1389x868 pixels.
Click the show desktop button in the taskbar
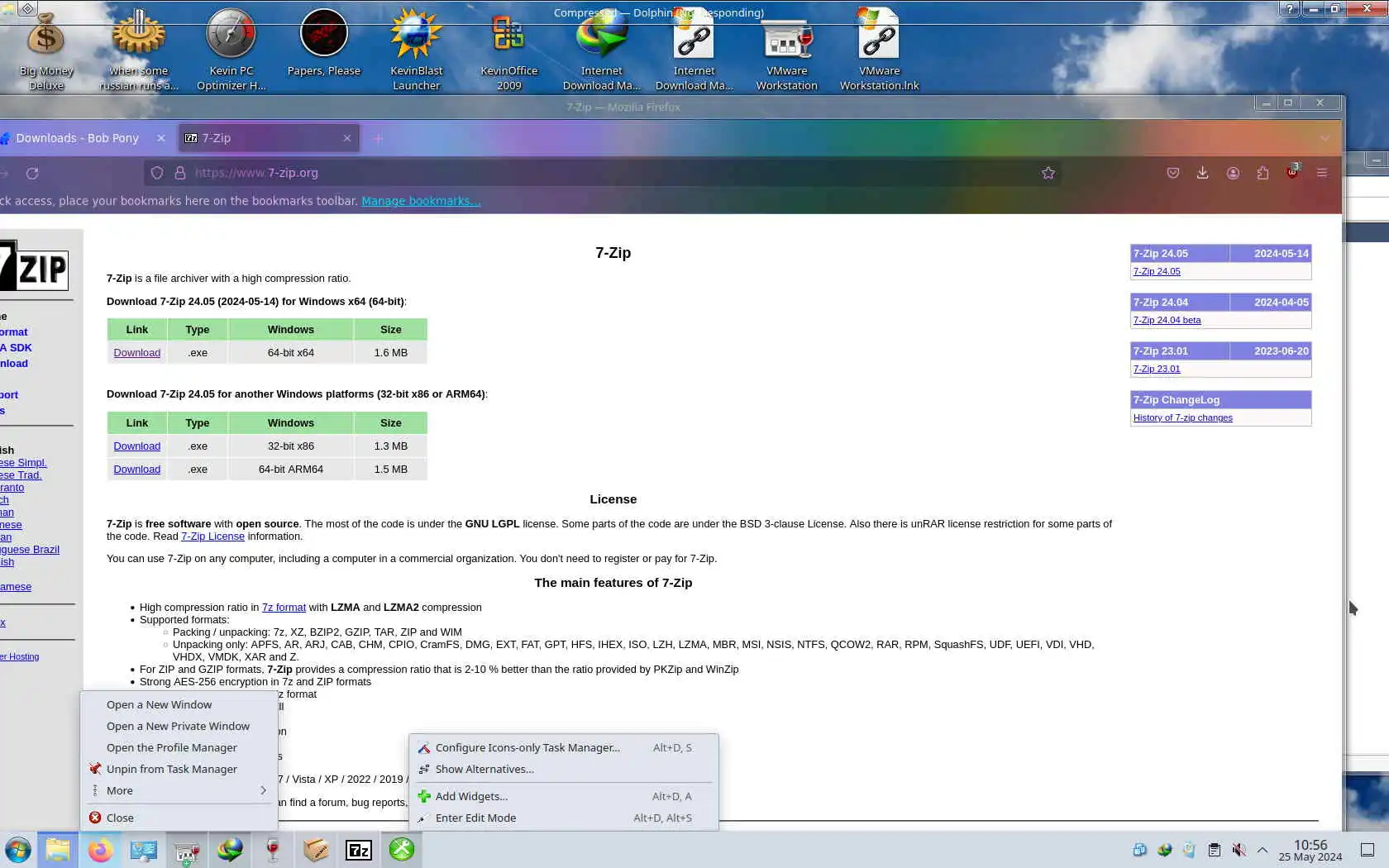point(1368,850)
